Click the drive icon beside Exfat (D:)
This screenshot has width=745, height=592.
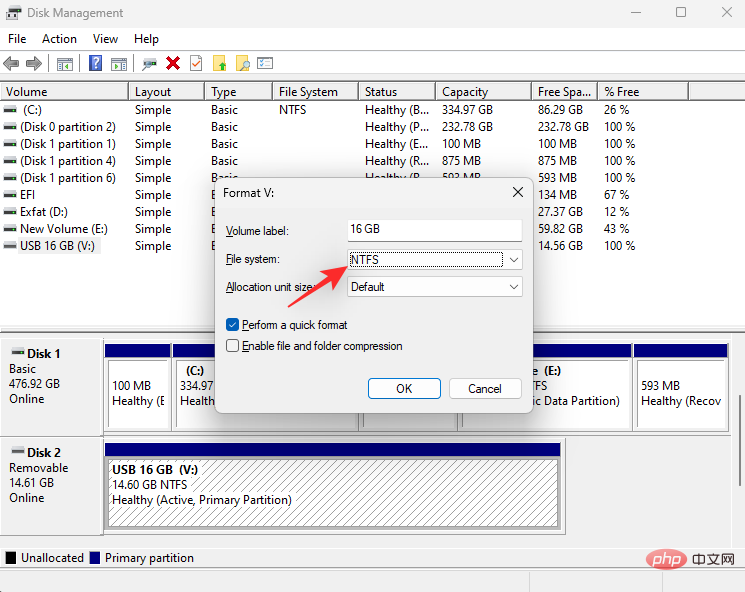click(x=10, y=212)
